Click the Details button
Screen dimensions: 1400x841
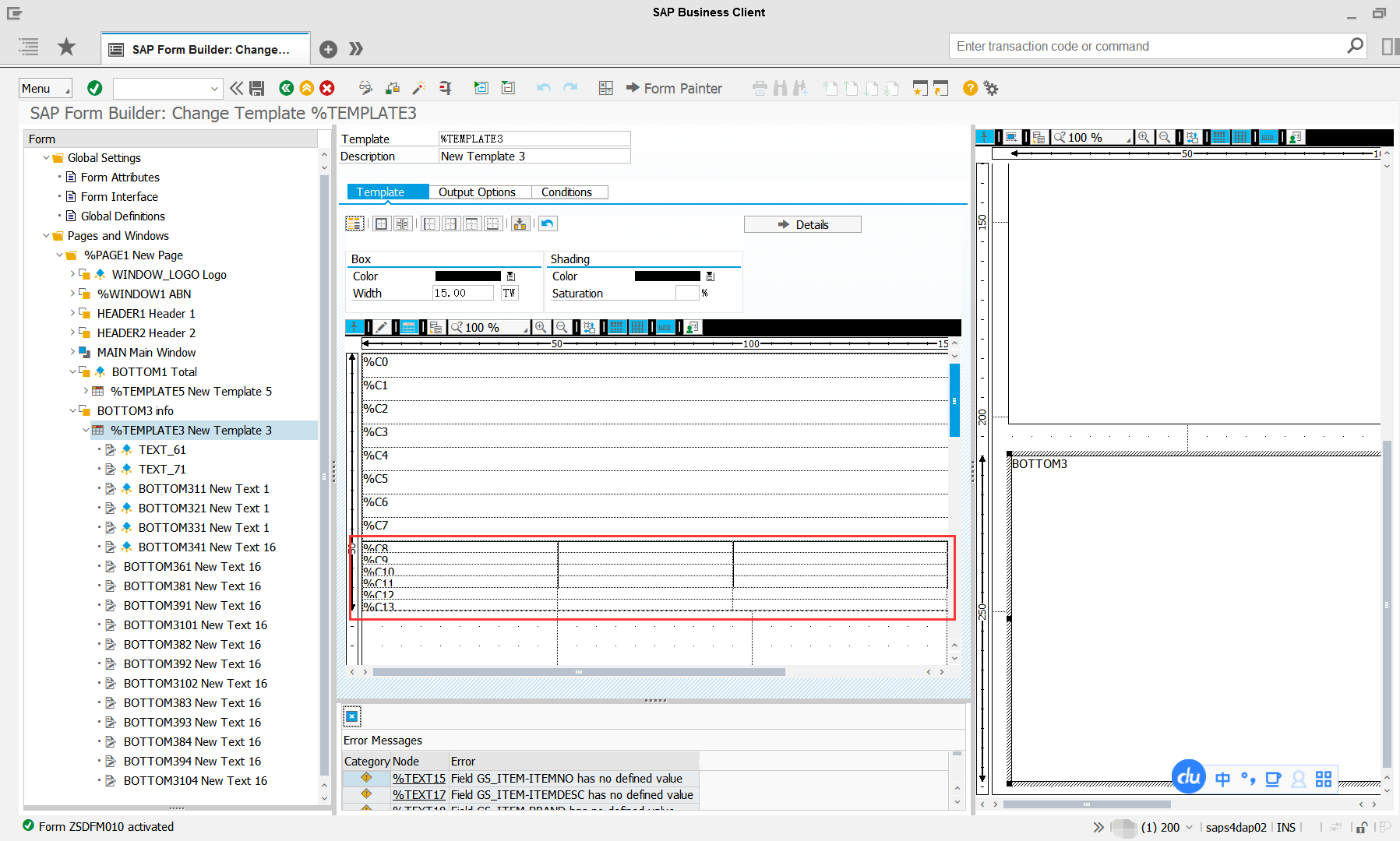802,224
